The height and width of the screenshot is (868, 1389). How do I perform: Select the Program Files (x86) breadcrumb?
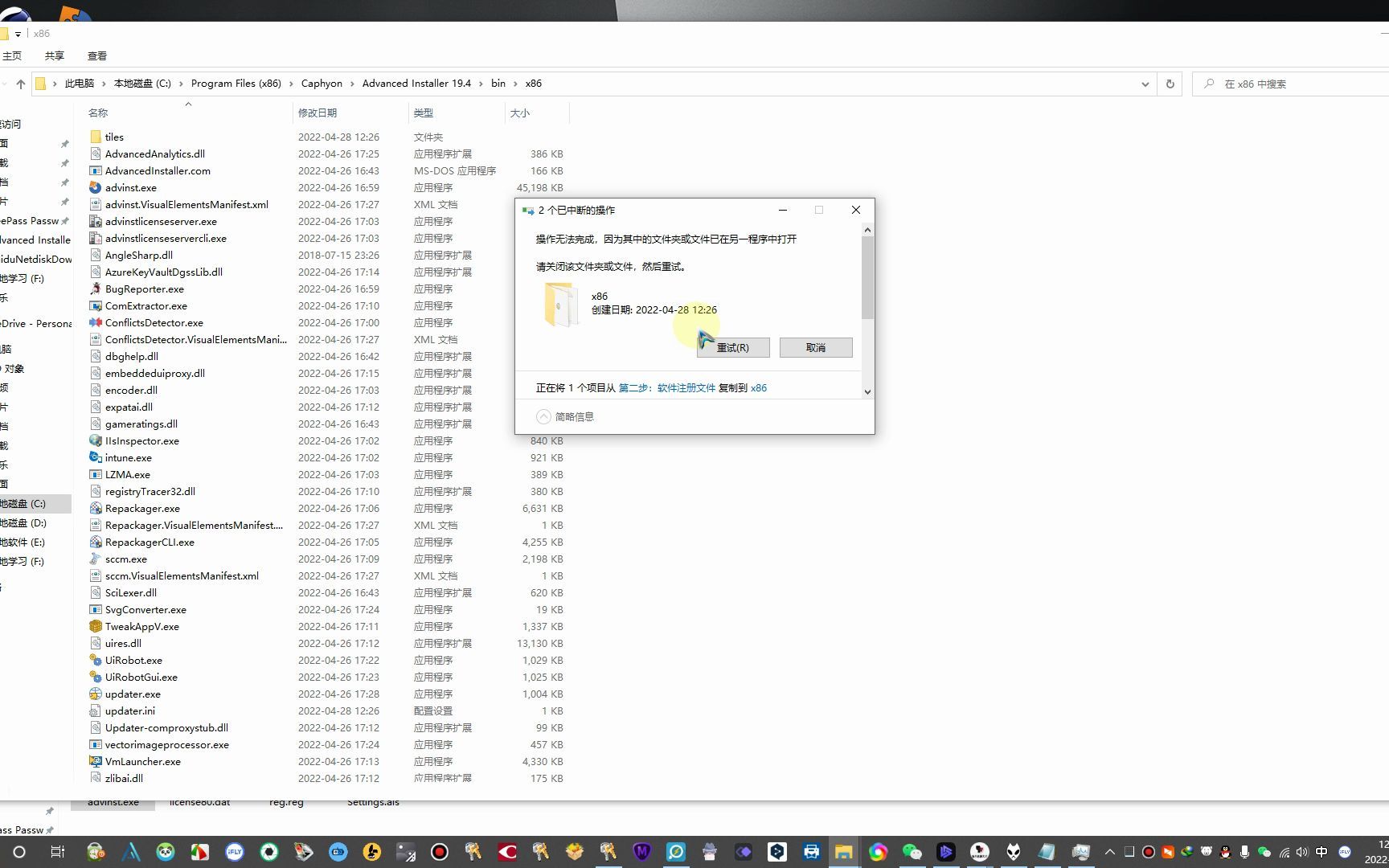tap(236, 84)
